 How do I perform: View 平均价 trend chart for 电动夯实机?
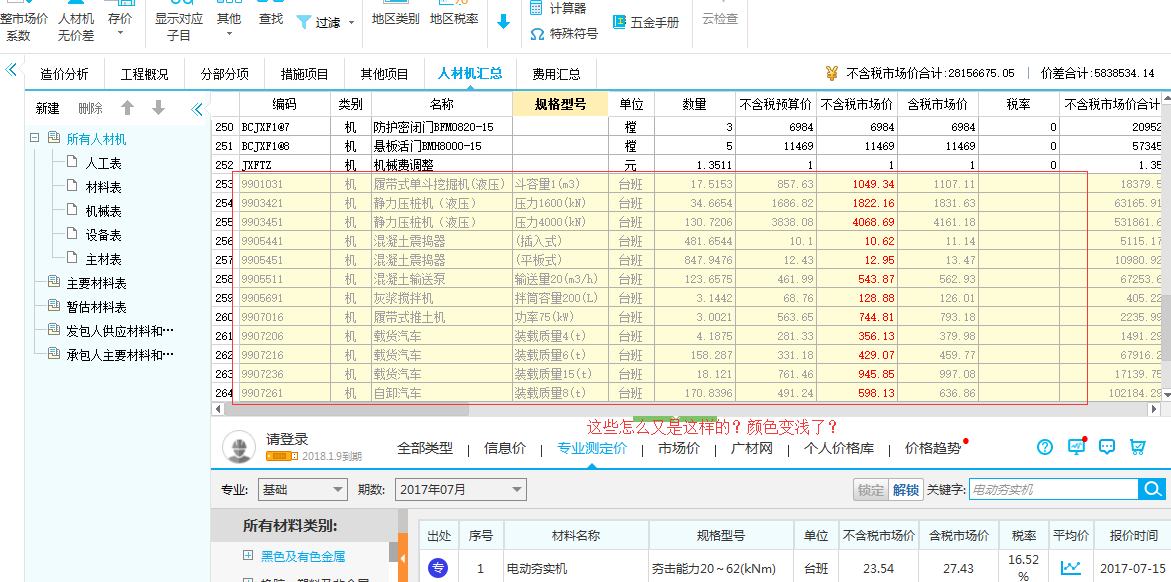pyautogui.click(x=1071, y=569)
